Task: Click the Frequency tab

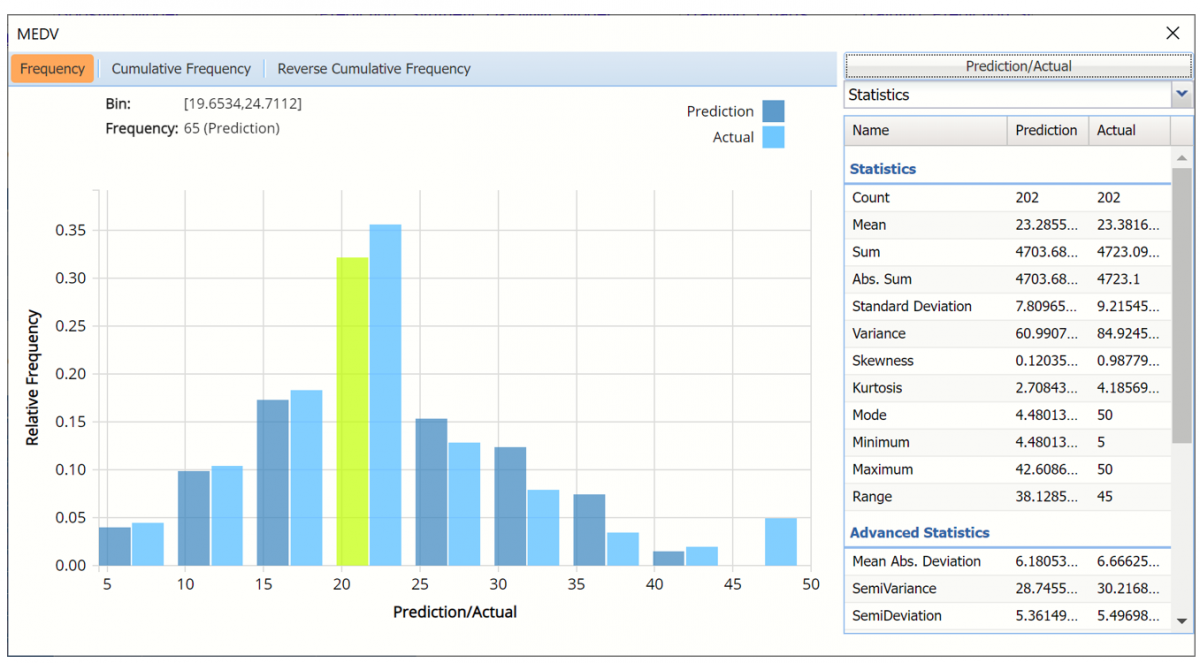Action: [x=53, y=69]
